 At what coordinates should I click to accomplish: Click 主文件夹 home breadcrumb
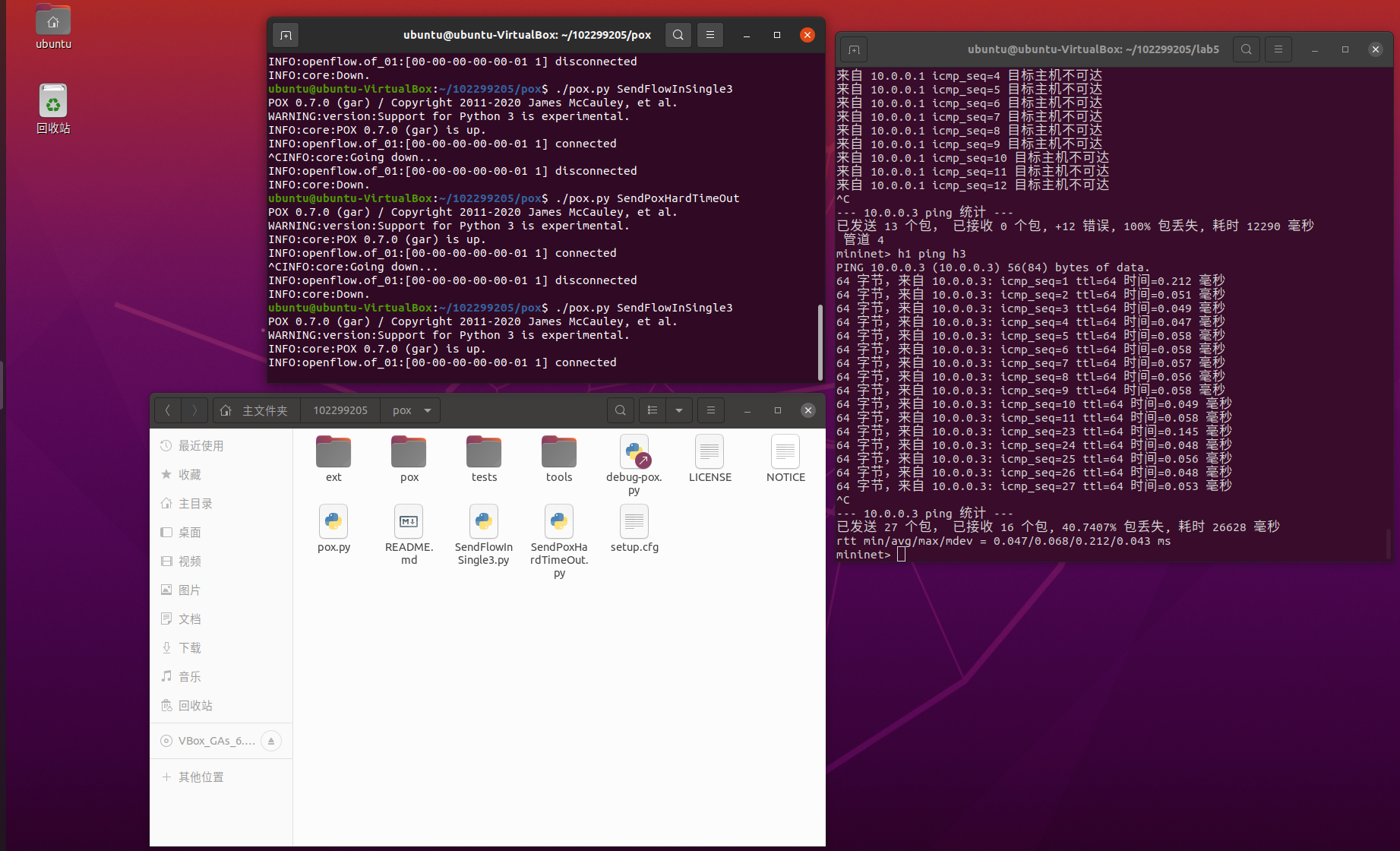tap(257, 410)
